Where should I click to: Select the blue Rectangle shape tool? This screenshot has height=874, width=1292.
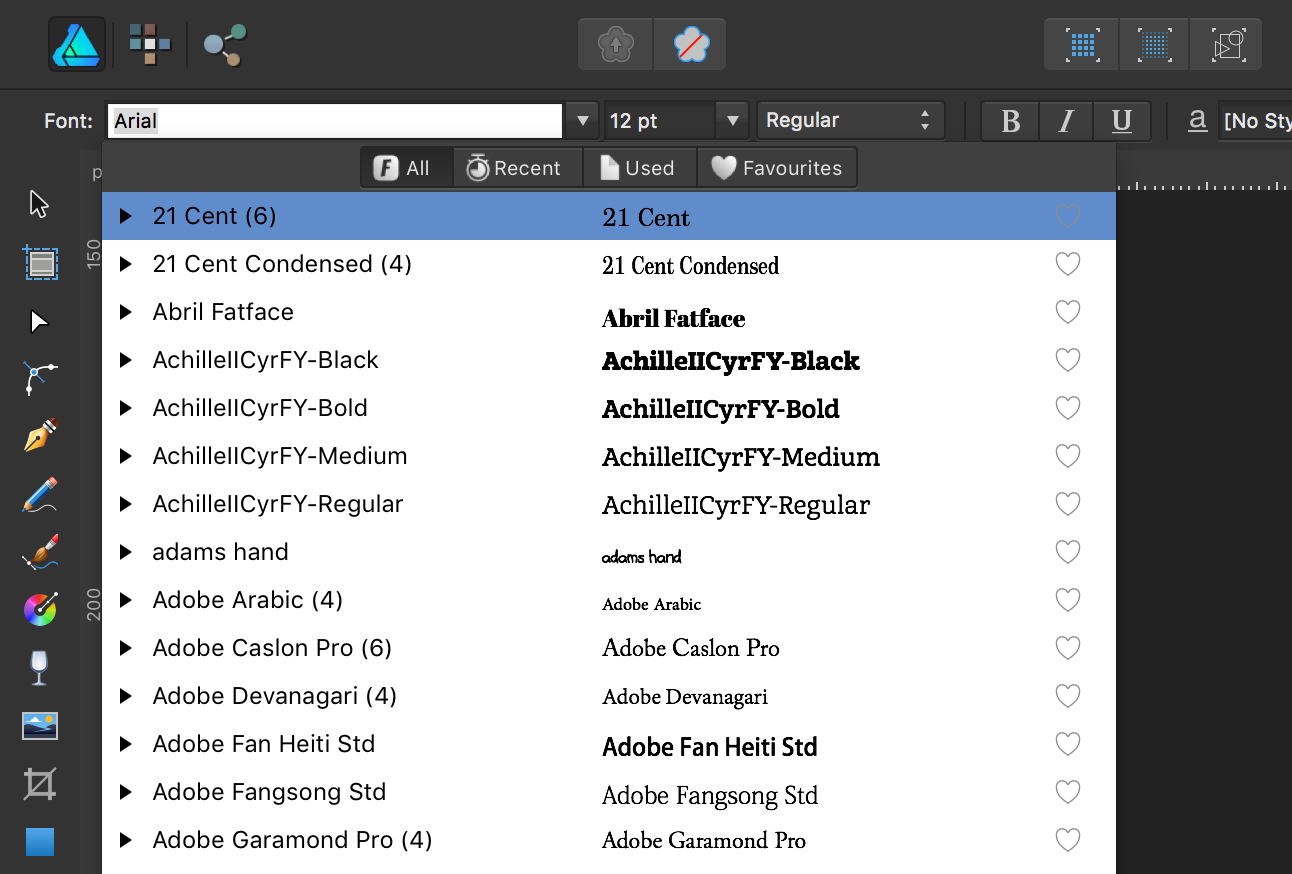pyautogui.click(x=40, y=842)
